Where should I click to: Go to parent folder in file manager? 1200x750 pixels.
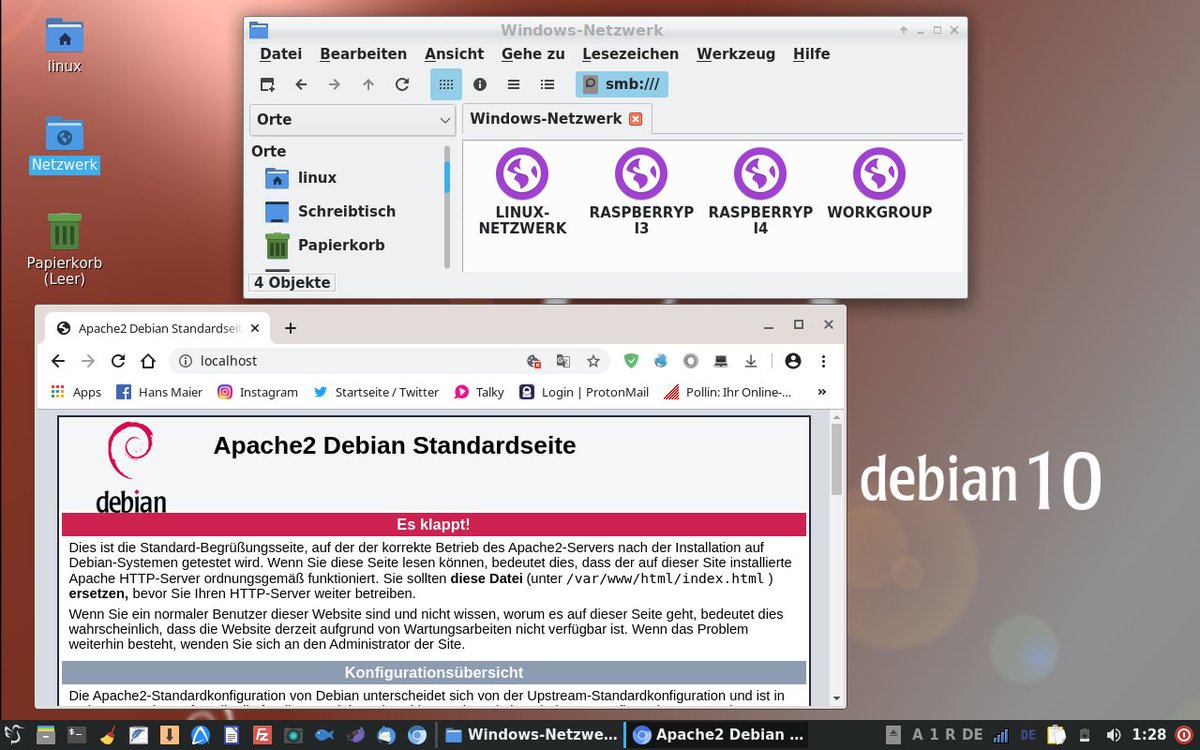pos(368,85)
